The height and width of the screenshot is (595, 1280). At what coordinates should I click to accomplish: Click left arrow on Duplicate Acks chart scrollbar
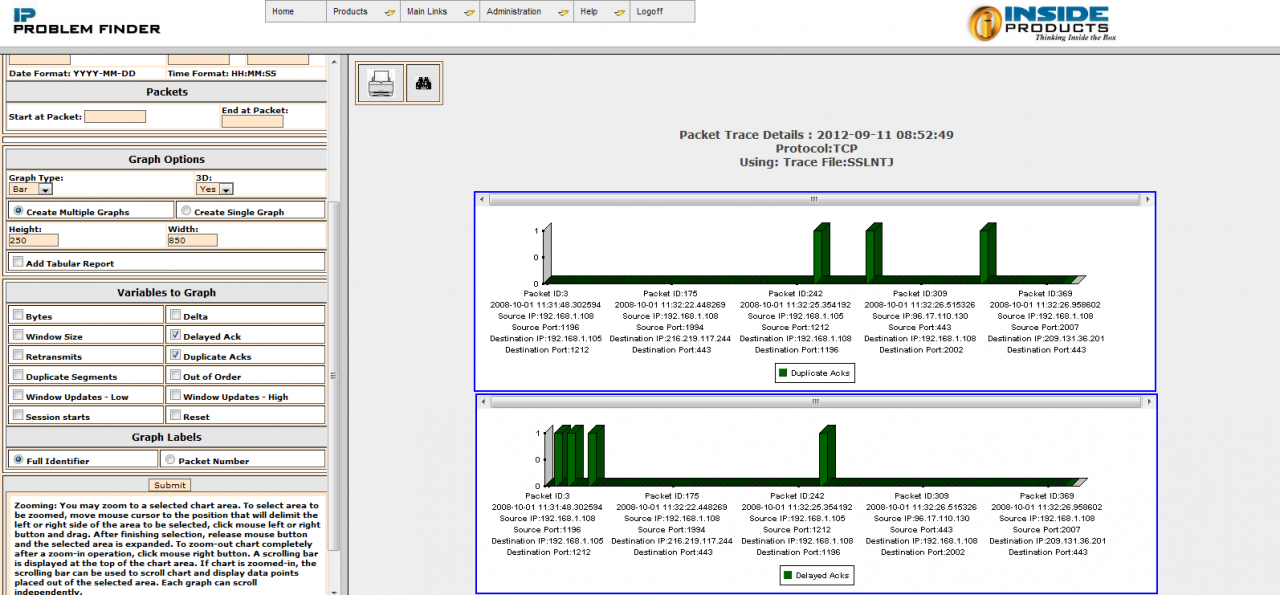[483, 200]
